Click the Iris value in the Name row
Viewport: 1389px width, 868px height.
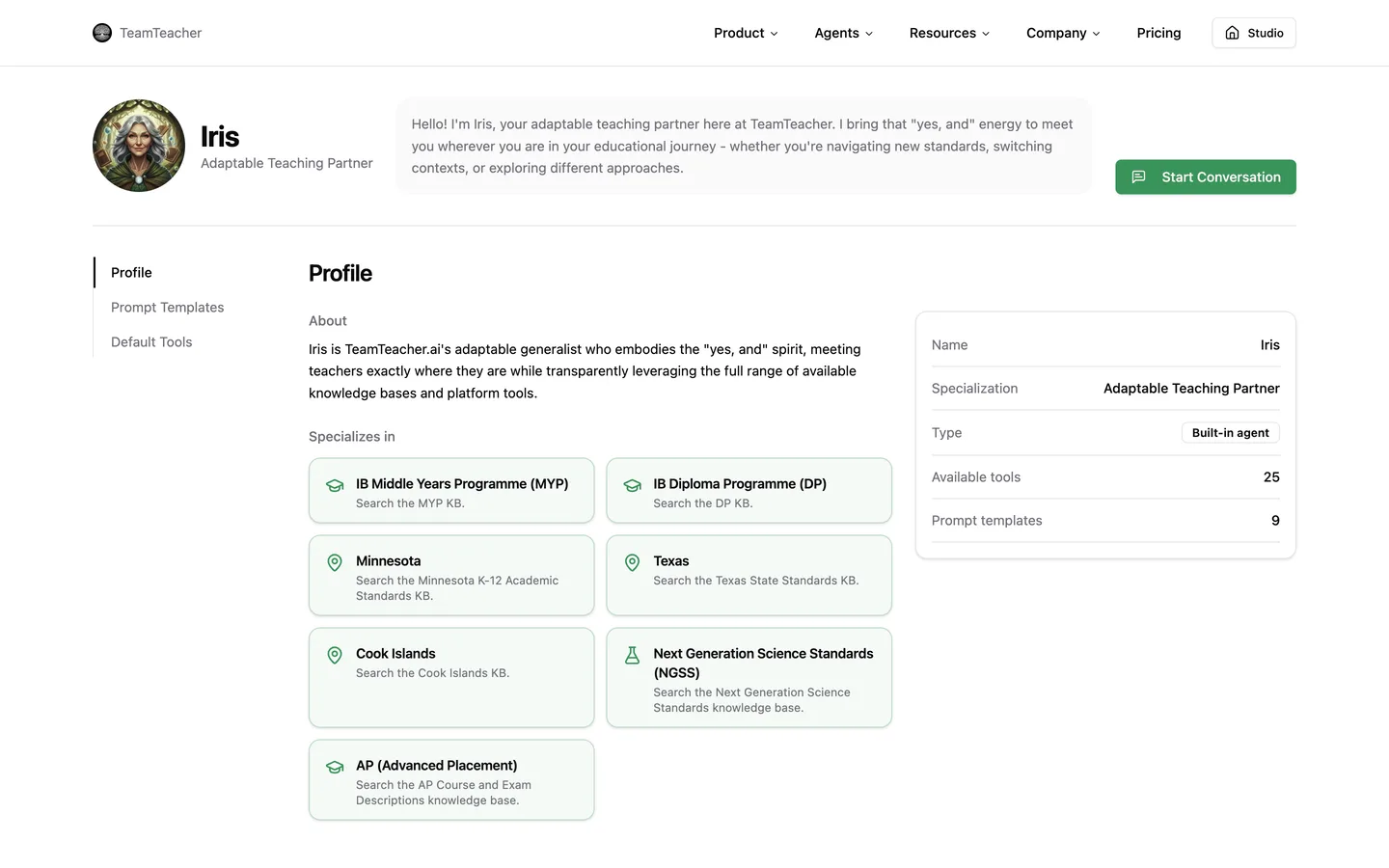click(1269, 345)
